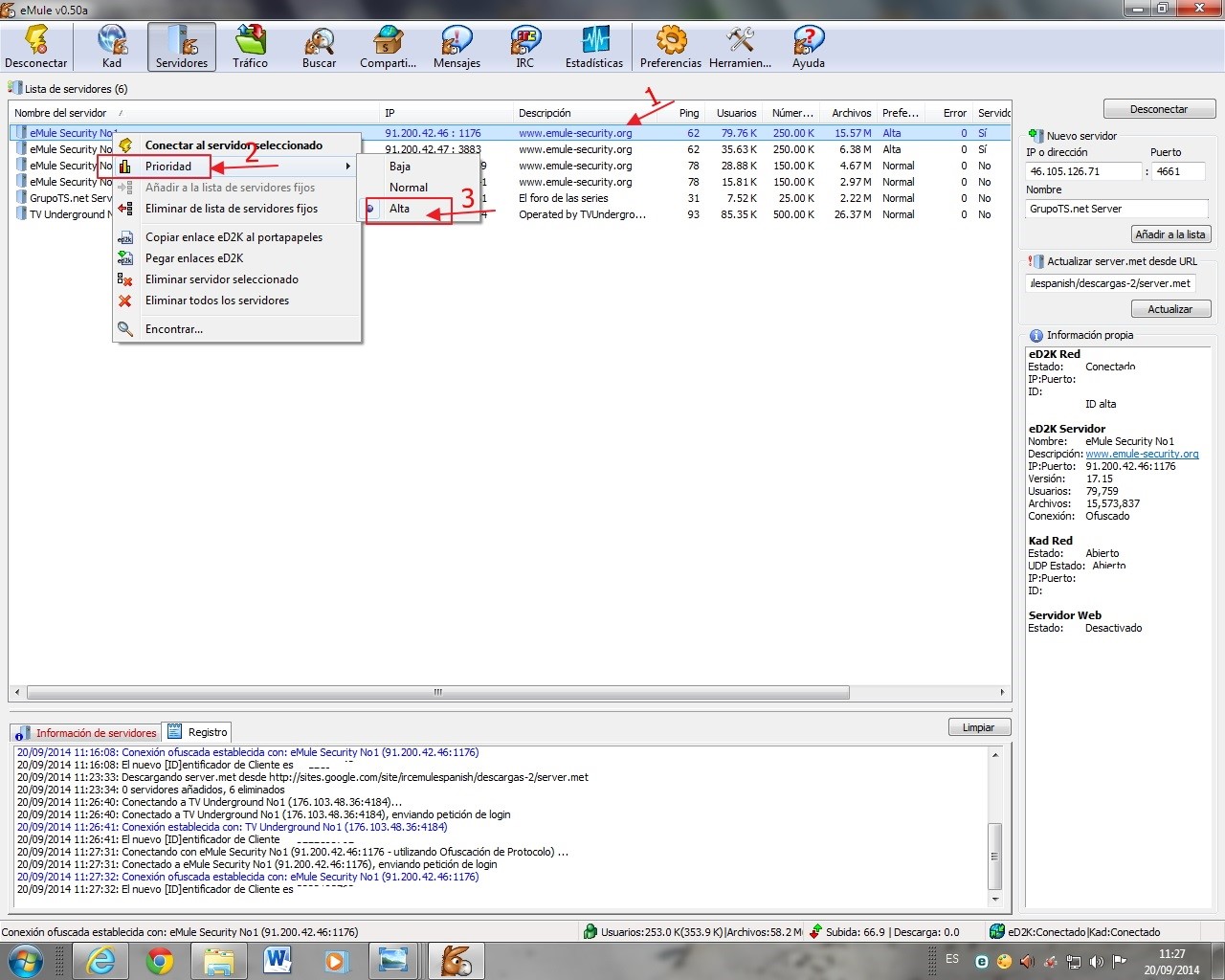This screenshot has height=980, width=1225.
Task: Open eMule Preferencias settings
Action: point(669,45)
